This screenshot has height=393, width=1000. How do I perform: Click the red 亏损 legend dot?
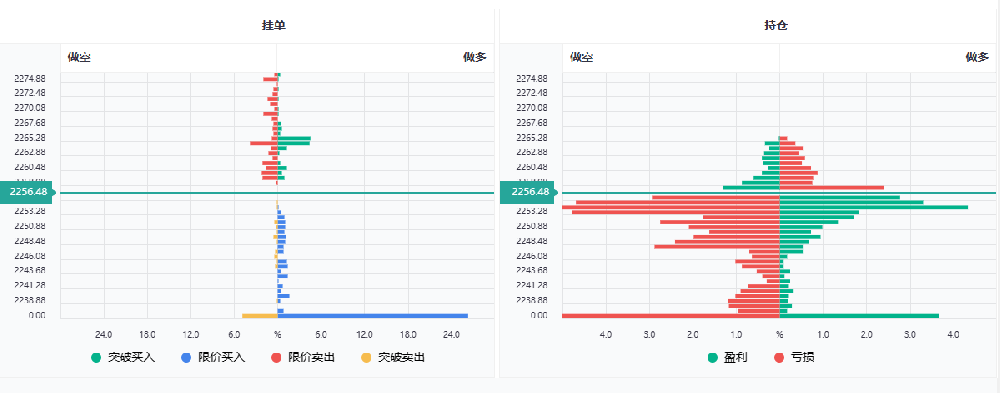click(x=779, y=358)
